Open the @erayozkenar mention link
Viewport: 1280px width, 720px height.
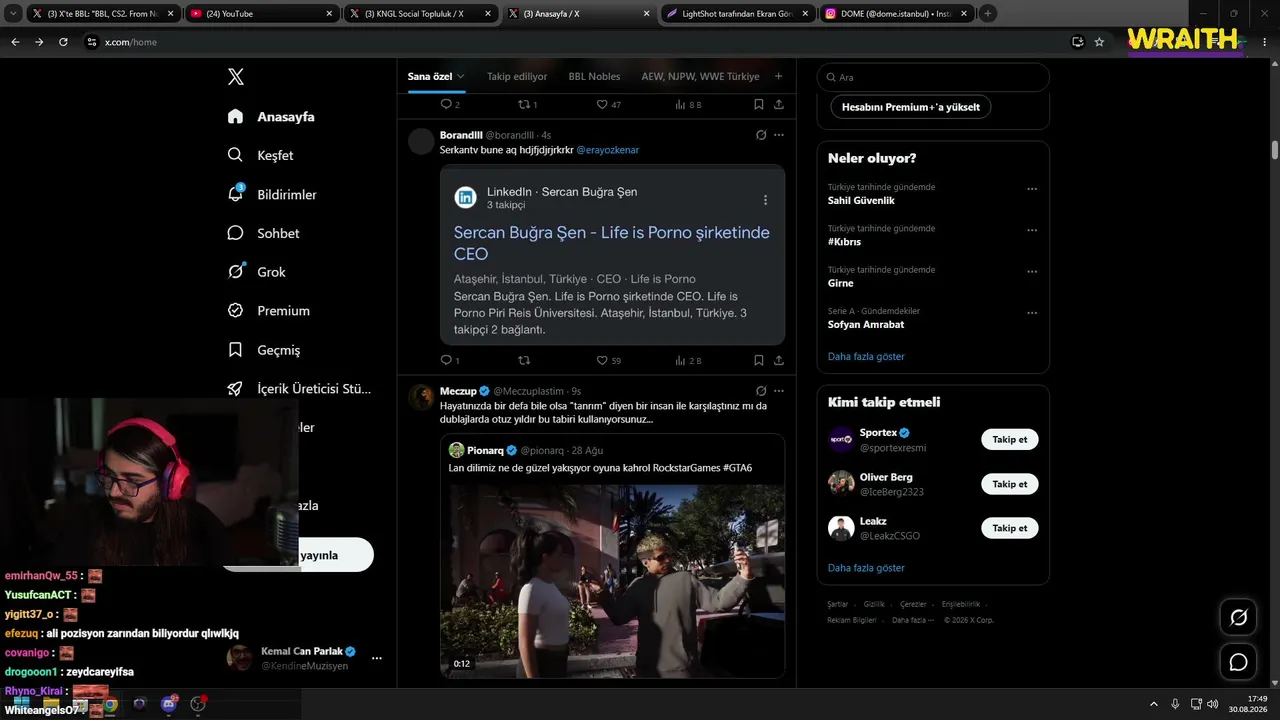pos(607,150)
